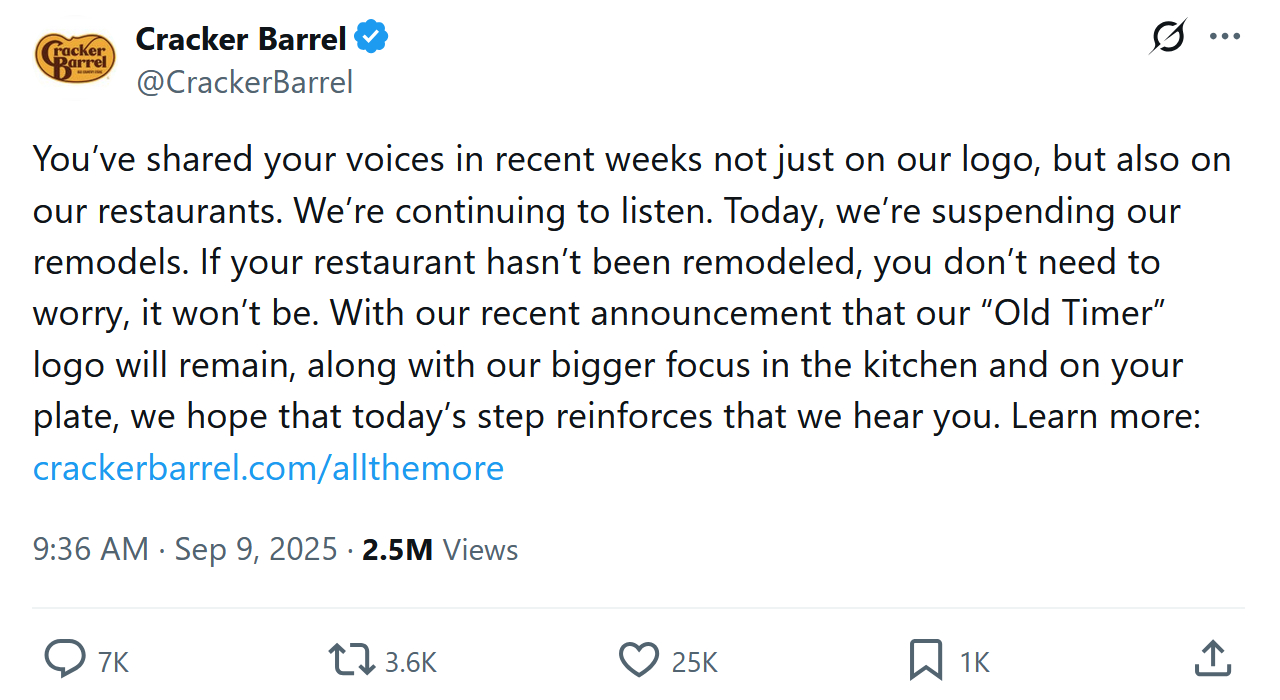Click the 25K likes count
The height and width of the screenshot is (700, 1280).
[x=695, y=662]
